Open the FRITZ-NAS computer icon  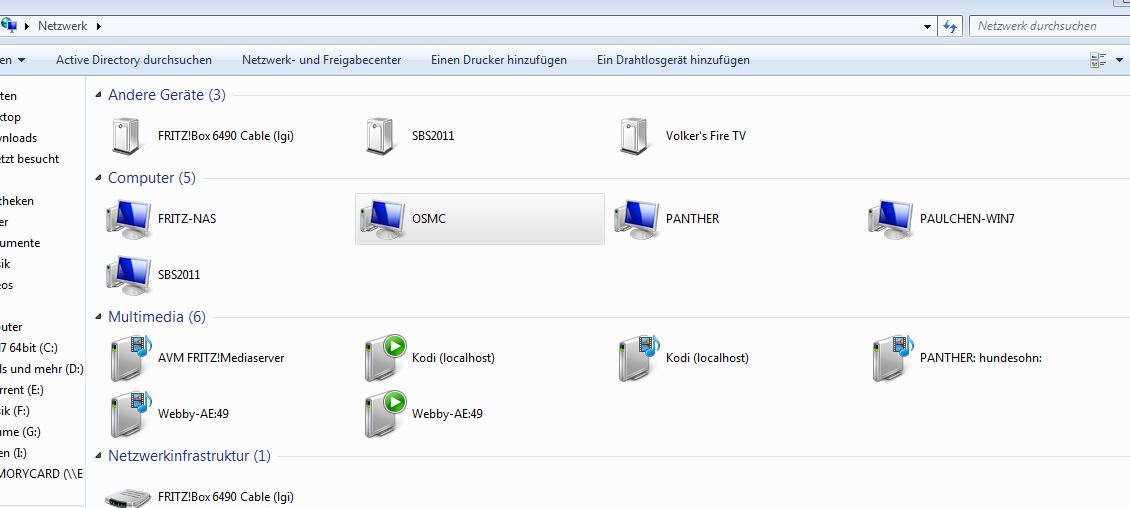click(x=129, y=219)
